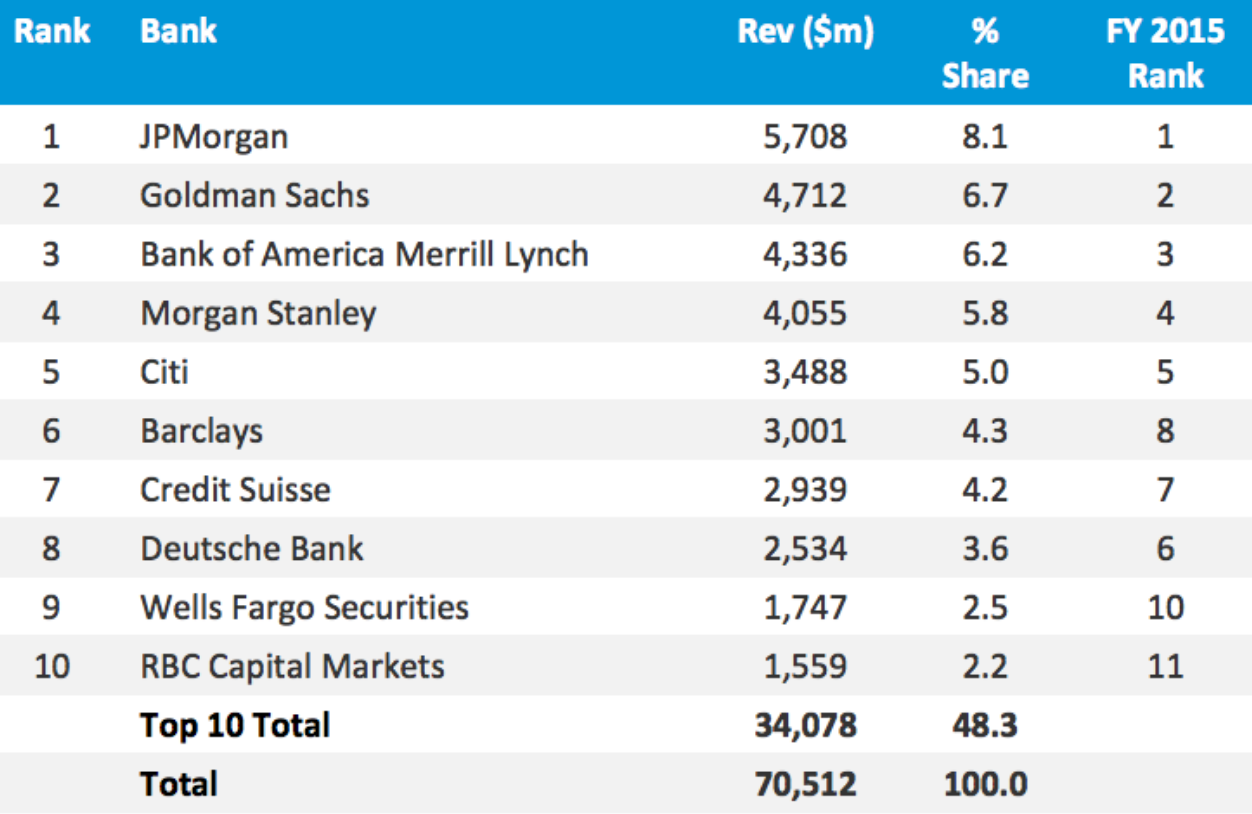Click RBC FY 2015 rank 11
1252x814 pixels.
coord(1165,667)
